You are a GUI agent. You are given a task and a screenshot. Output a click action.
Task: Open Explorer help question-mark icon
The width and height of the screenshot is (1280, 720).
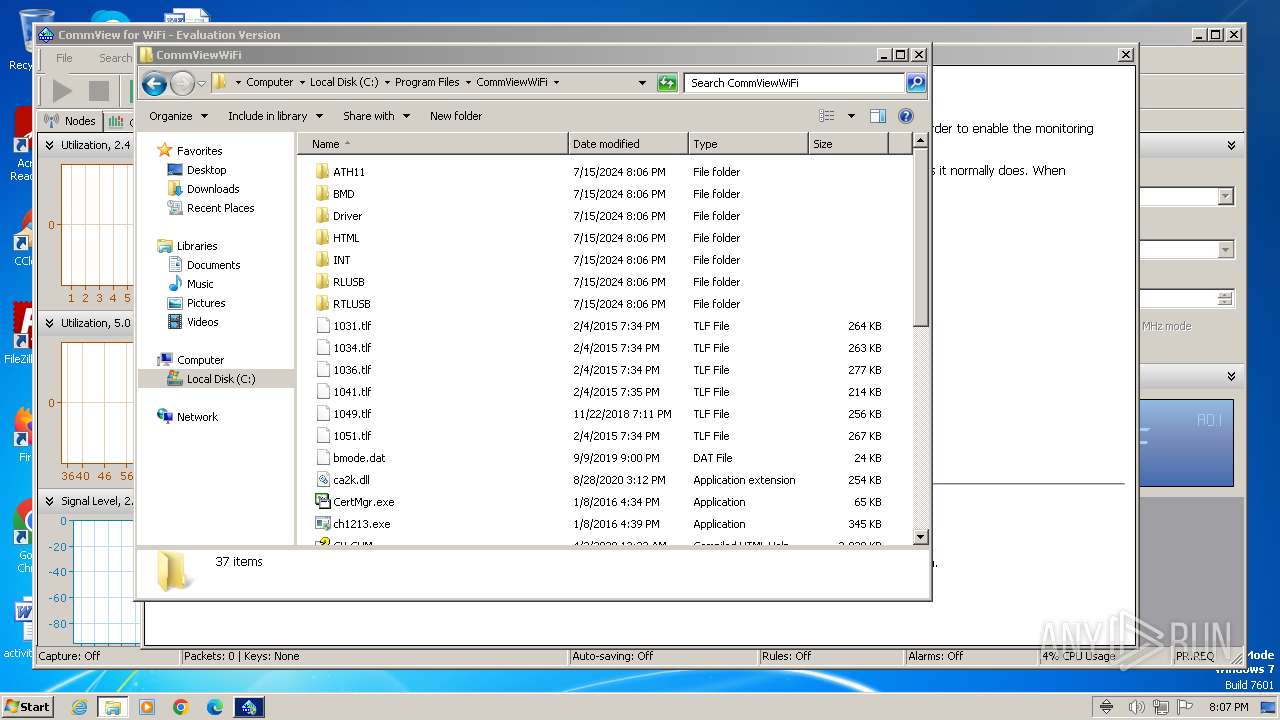pos(906,116)
